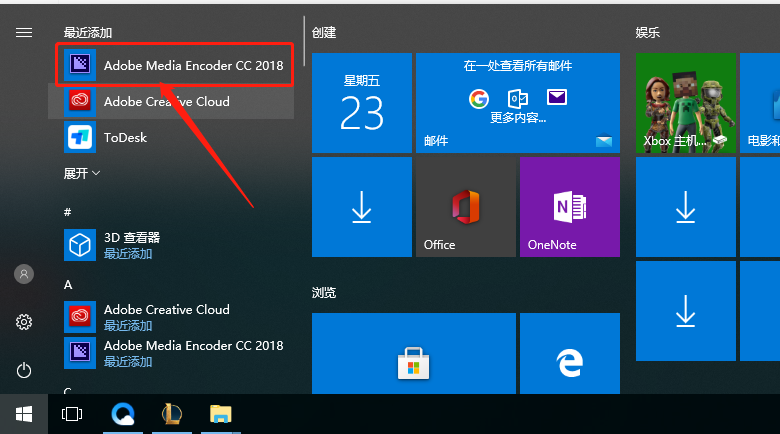The width and height of the screenshot is (780, 434).
Task: Click 更多内容... in the mail tile
Action: point(518,118)
